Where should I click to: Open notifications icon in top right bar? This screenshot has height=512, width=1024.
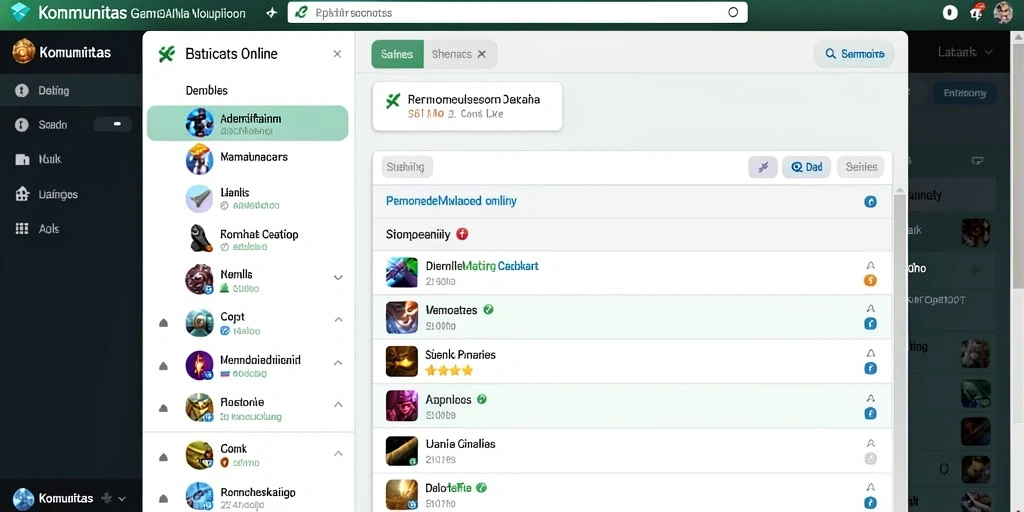(977, 12)
